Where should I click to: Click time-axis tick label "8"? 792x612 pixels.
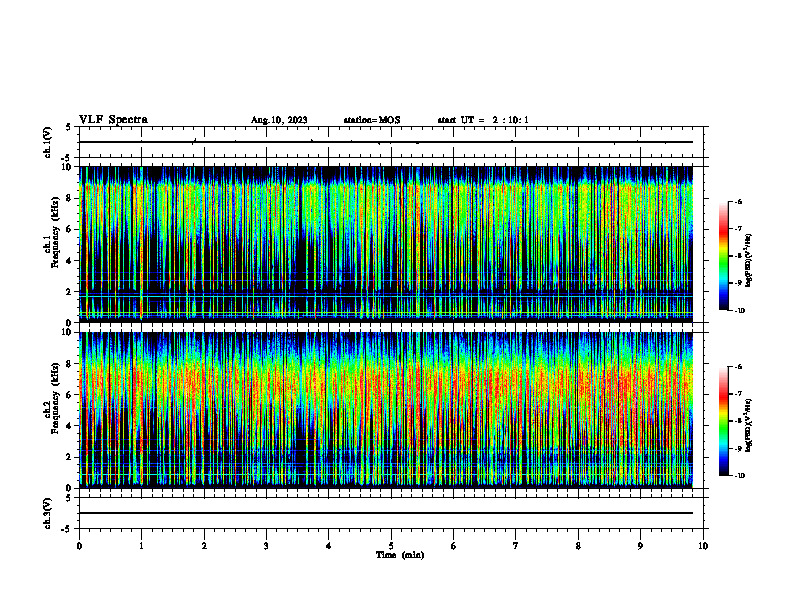coord(578,546)
